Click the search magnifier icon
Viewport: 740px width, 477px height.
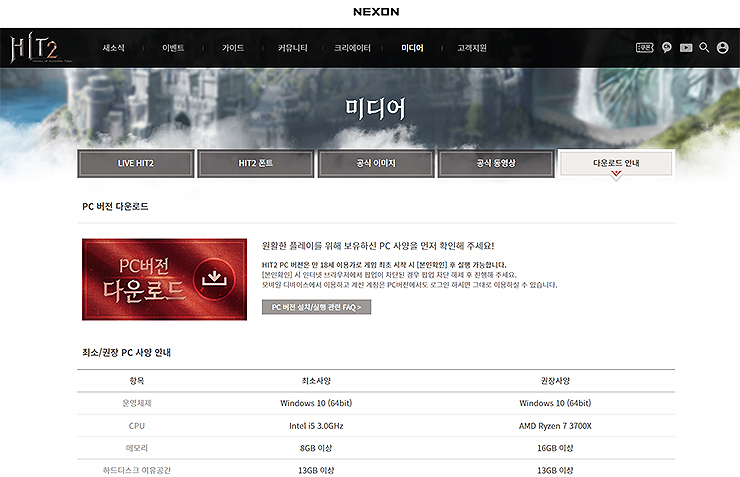704,48
